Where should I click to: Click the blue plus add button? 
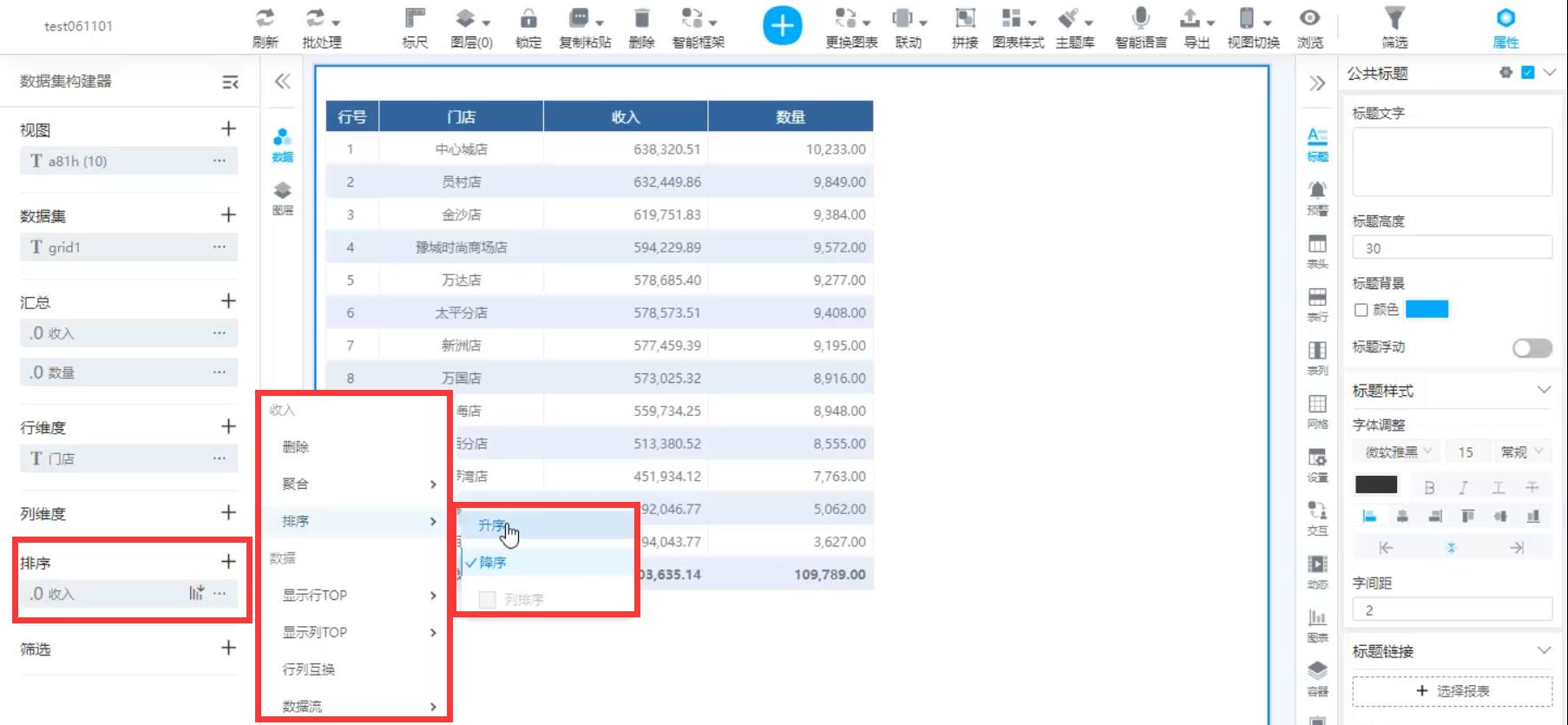click(783, 26)
